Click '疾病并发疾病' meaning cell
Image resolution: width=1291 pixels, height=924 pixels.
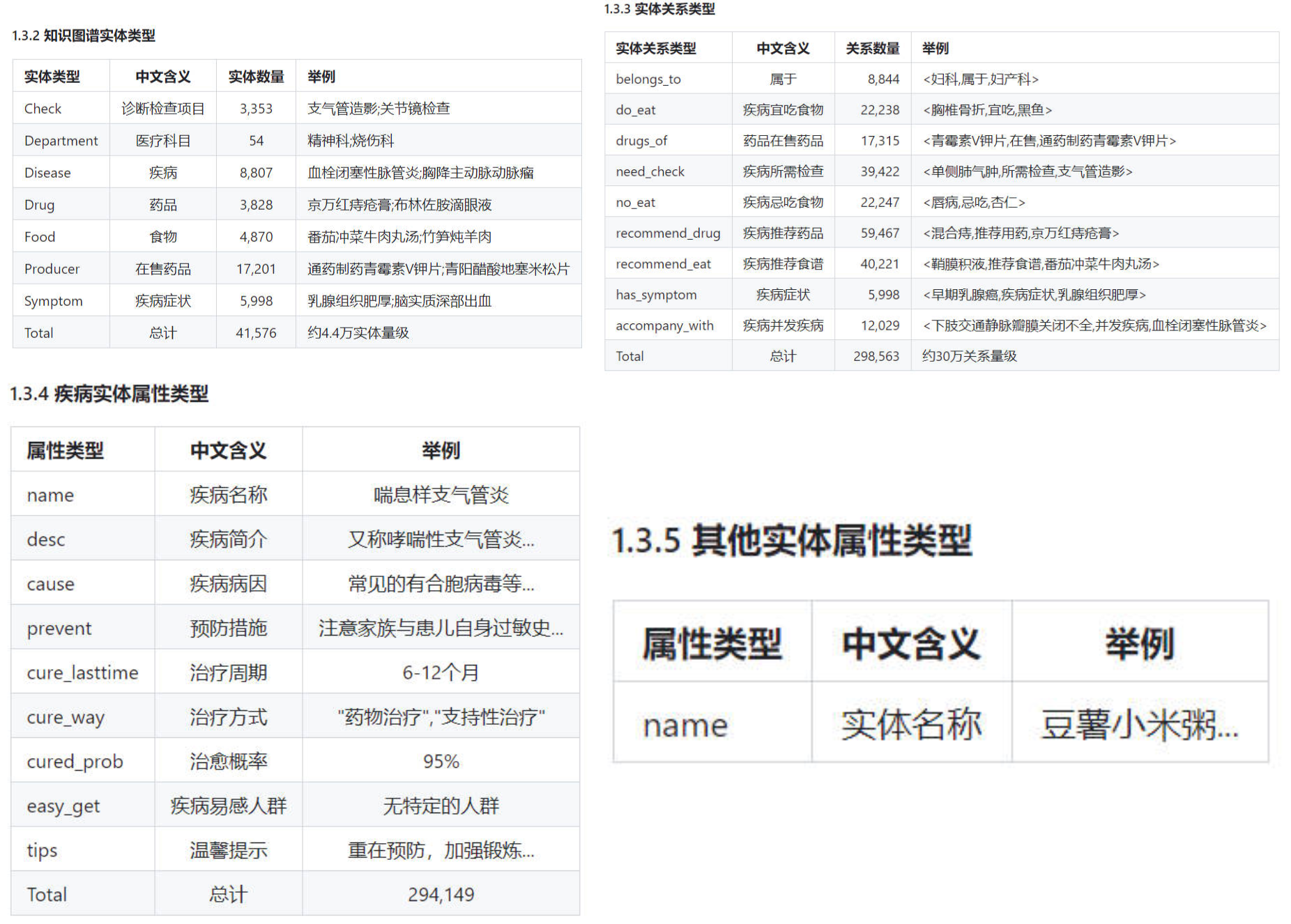(x=784, y=325)
